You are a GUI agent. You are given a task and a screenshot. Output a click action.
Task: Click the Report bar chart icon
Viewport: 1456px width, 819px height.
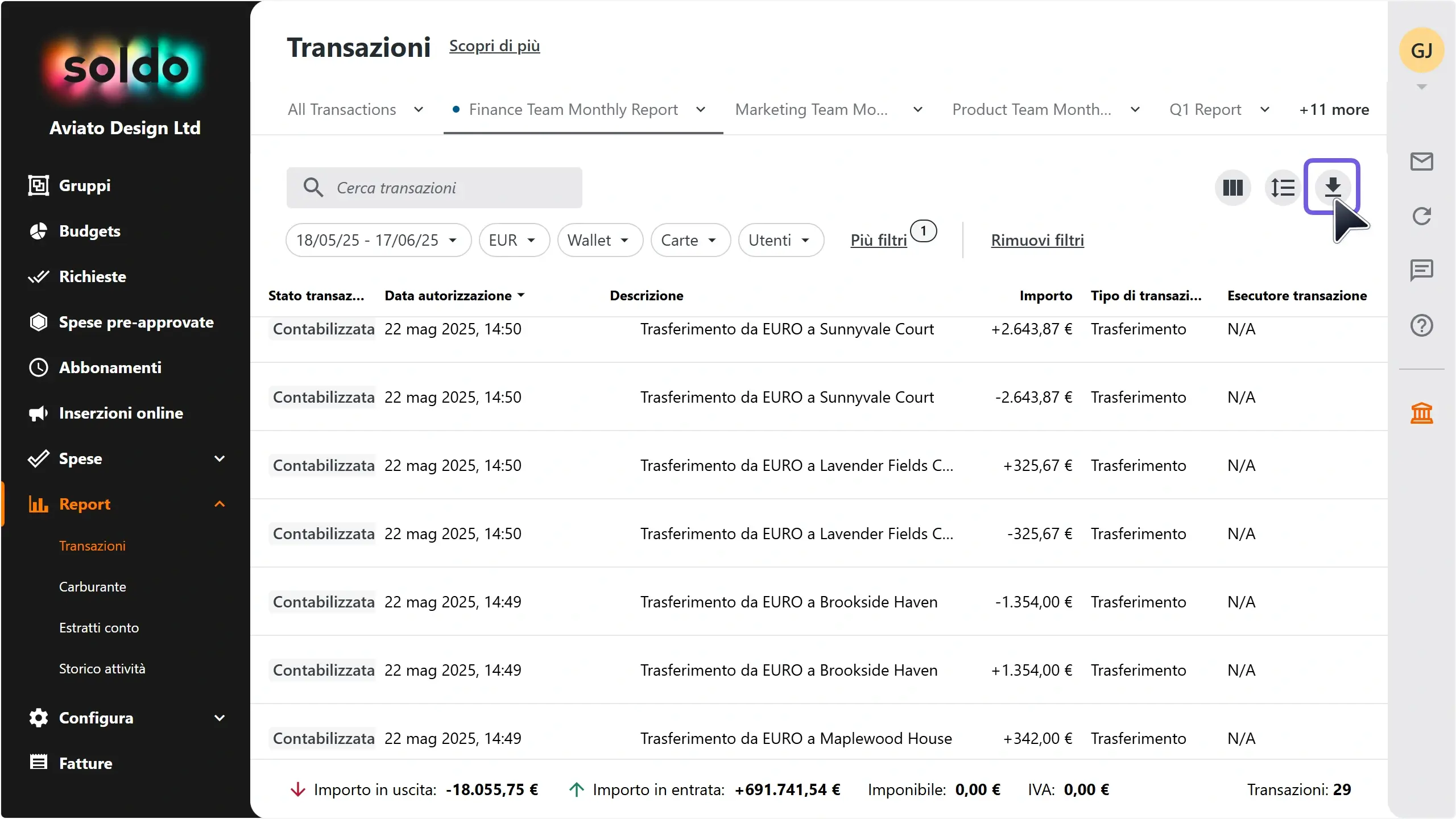pos(39,504)
